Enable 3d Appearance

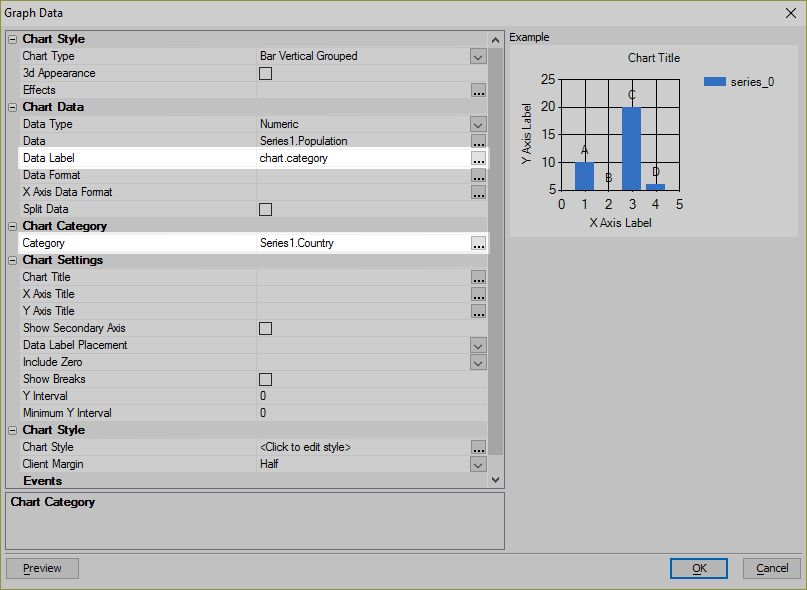tap(264, 73)
